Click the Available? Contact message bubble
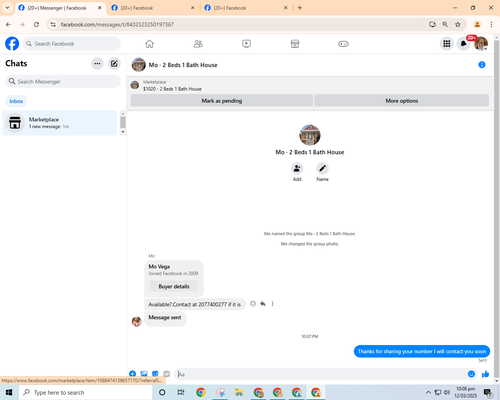The height and width of the screenshot is (400, 500). click(195, 304)
